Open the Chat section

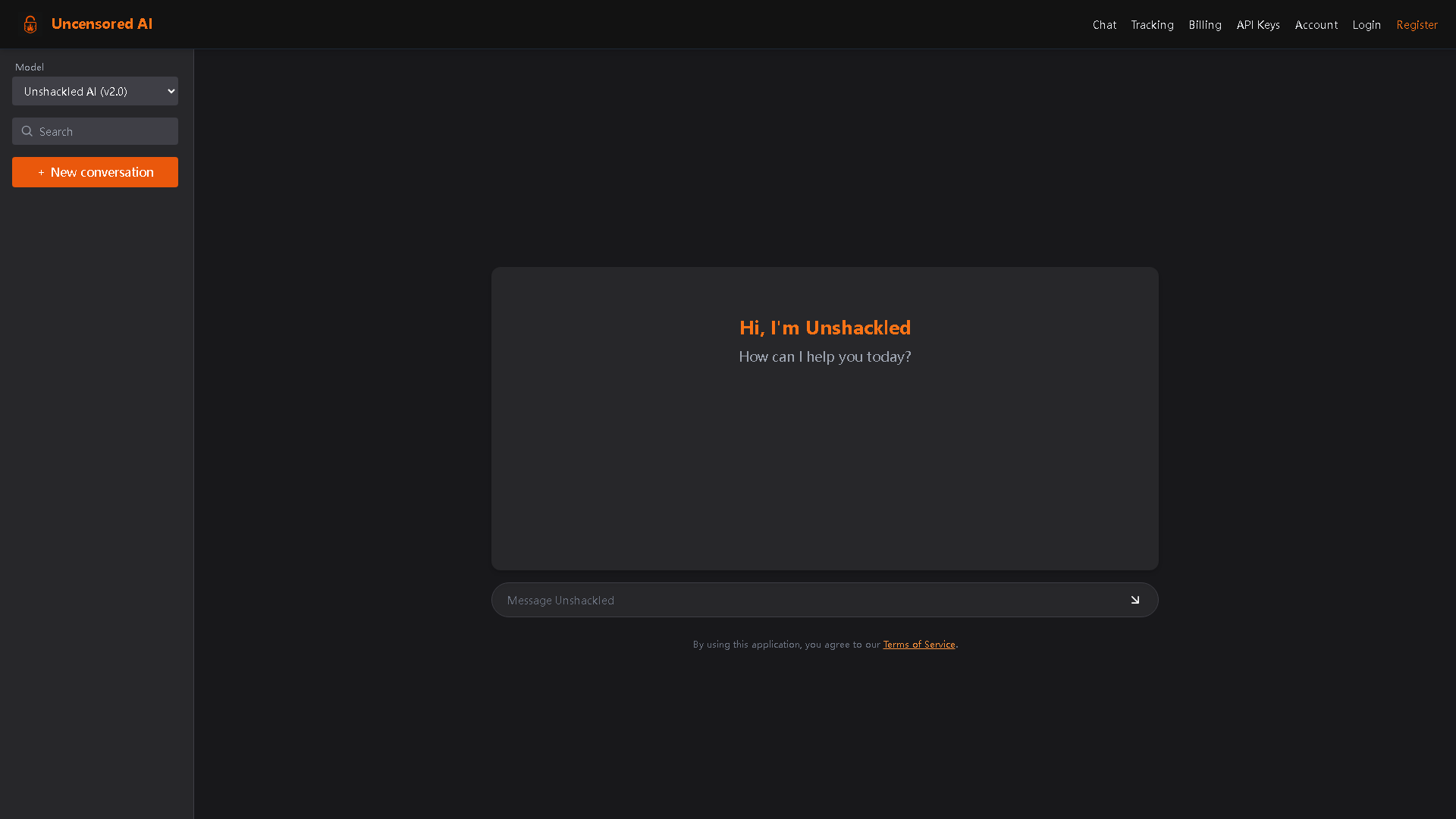coord(1104,24)
